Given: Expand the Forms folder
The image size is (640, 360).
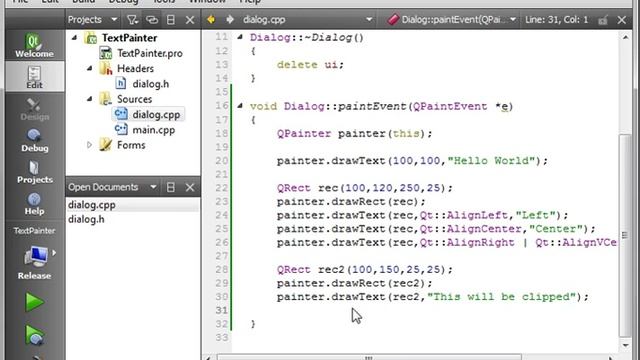Looking at the screenshot, I should [x=89, y=145].
